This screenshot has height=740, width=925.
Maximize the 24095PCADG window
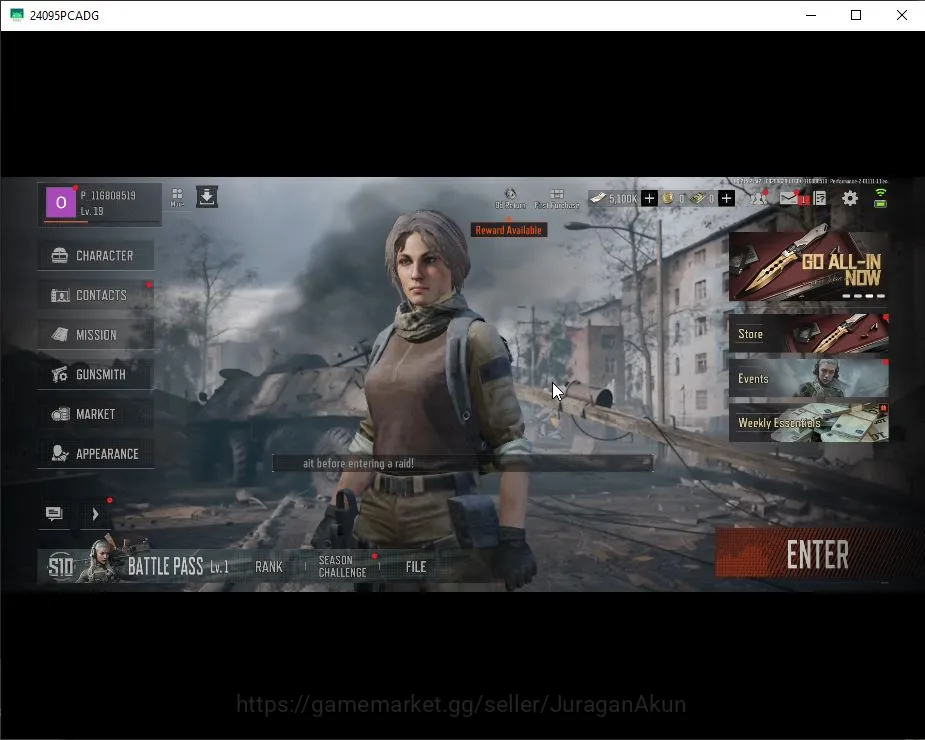[856, 15]
